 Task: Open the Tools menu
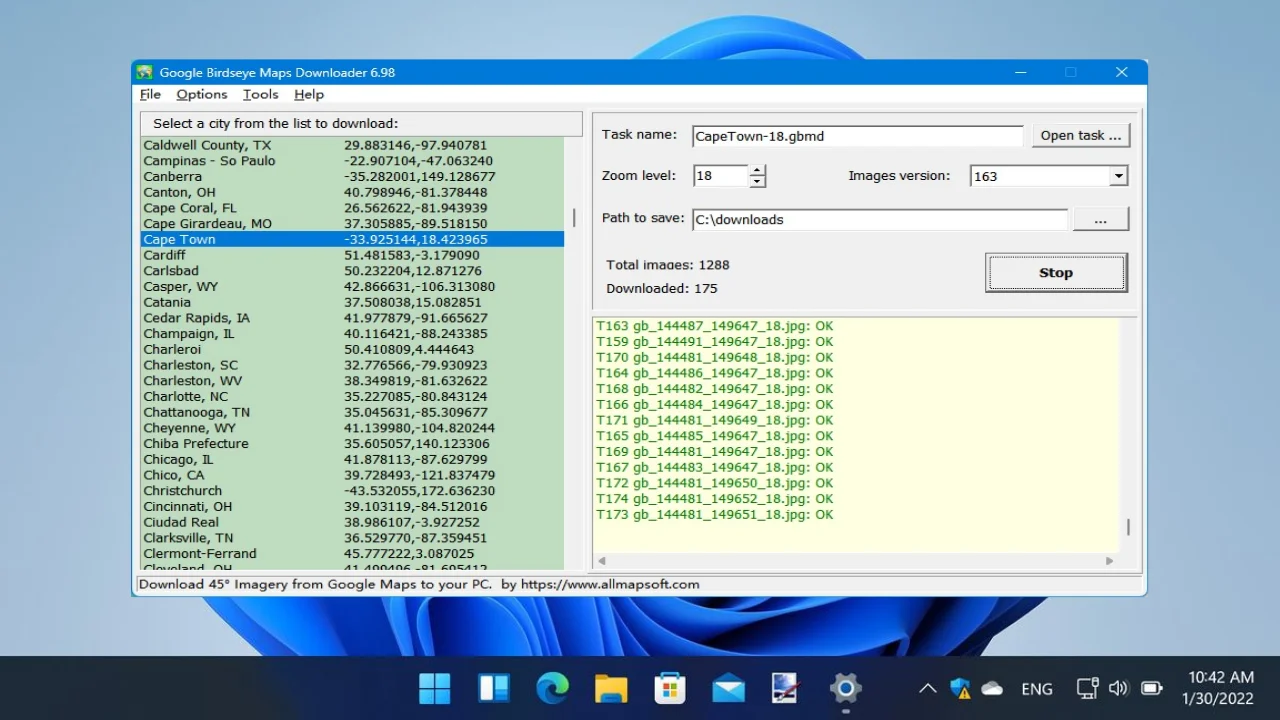(x=260, y=94)
